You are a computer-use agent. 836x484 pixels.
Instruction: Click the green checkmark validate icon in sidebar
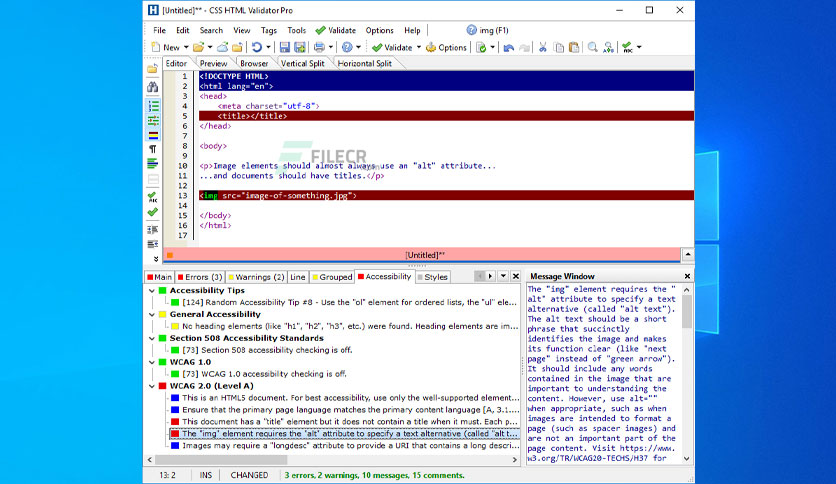click(x=153, y=212)
